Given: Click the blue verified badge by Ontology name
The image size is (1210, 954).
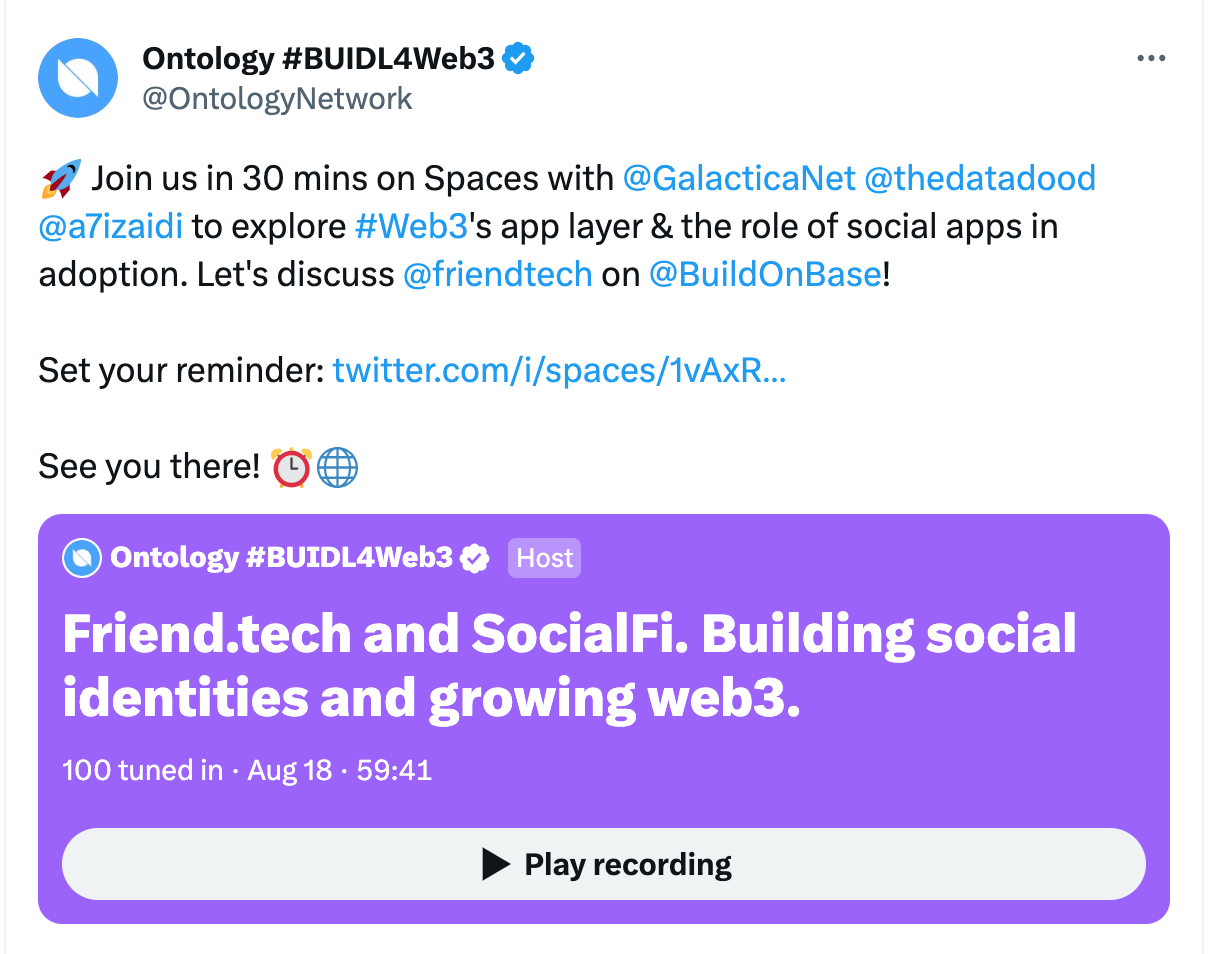Looking at the screenshot, I should tap(518, 59).
